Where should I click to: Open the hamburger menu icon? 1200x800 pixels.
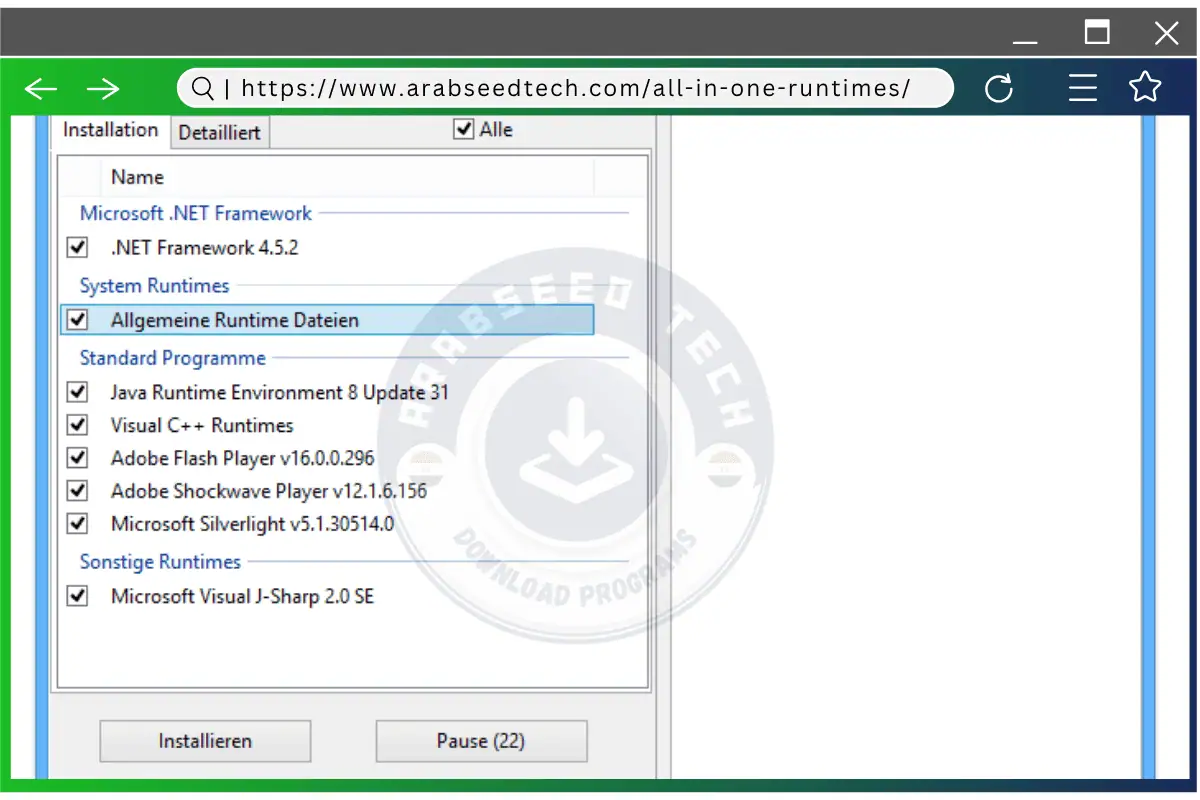tap(1083, 89)
